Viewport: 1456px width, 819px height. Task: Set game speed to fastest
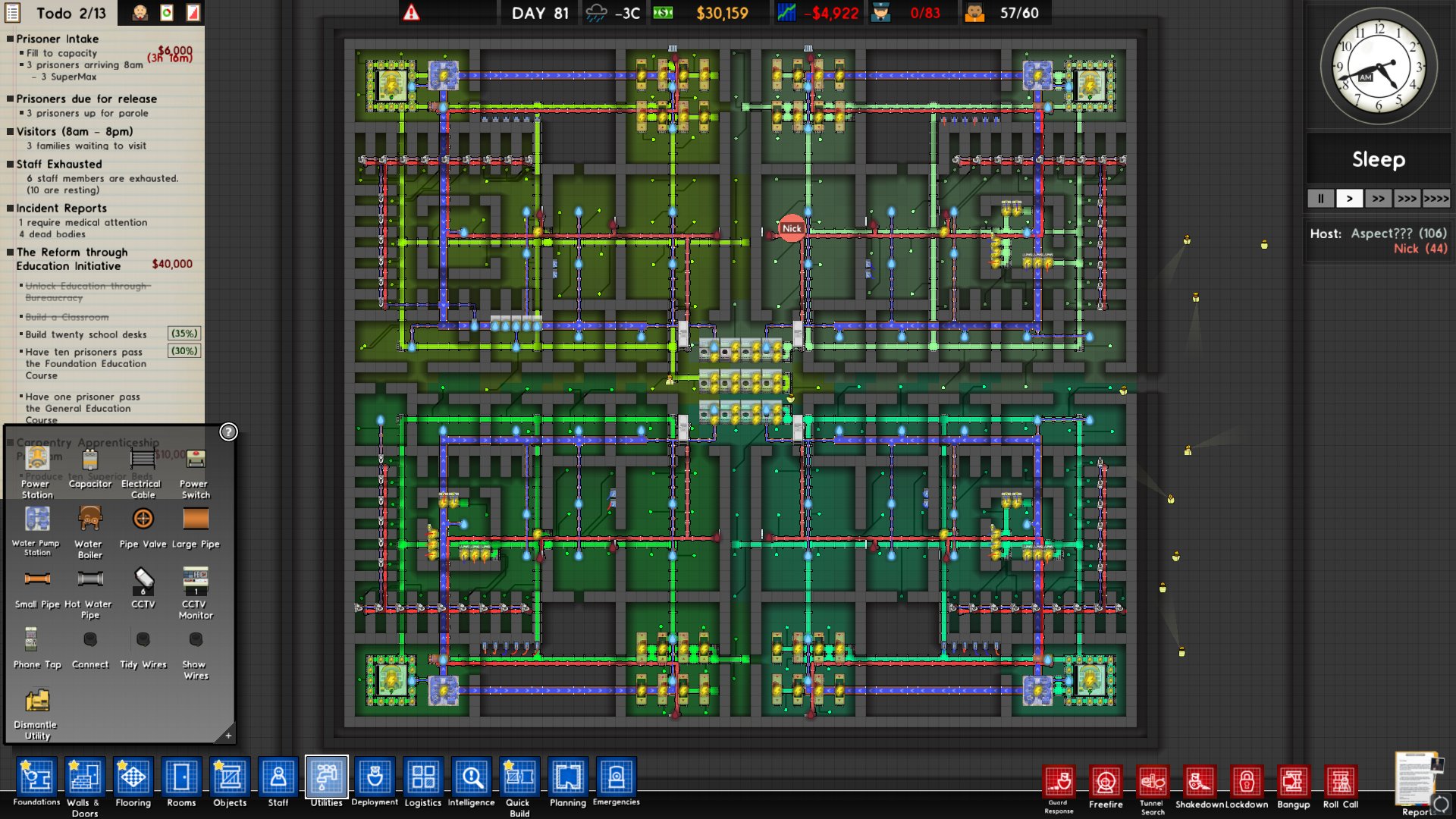(x=1436, y=199)
